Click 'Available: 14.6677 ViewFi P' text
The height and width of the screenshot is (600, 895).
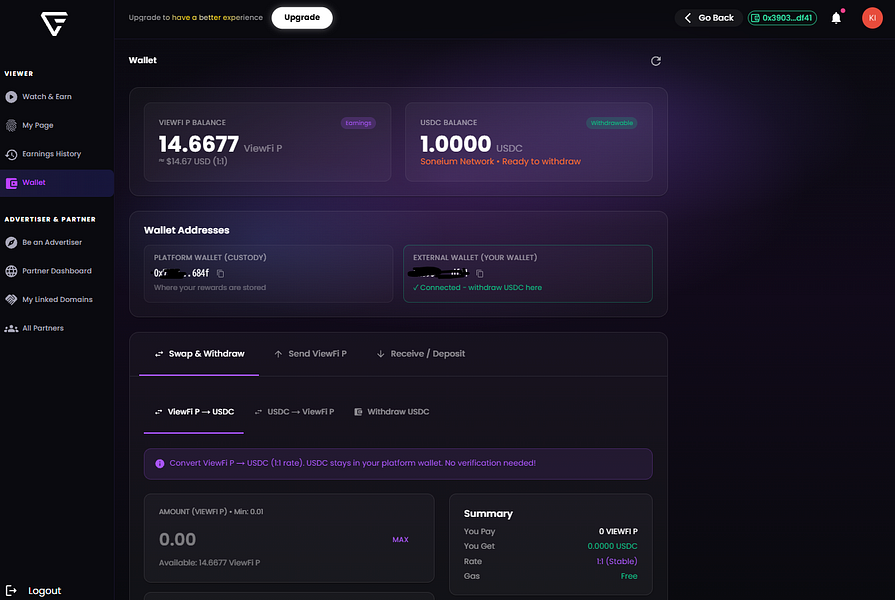point(209,563)
